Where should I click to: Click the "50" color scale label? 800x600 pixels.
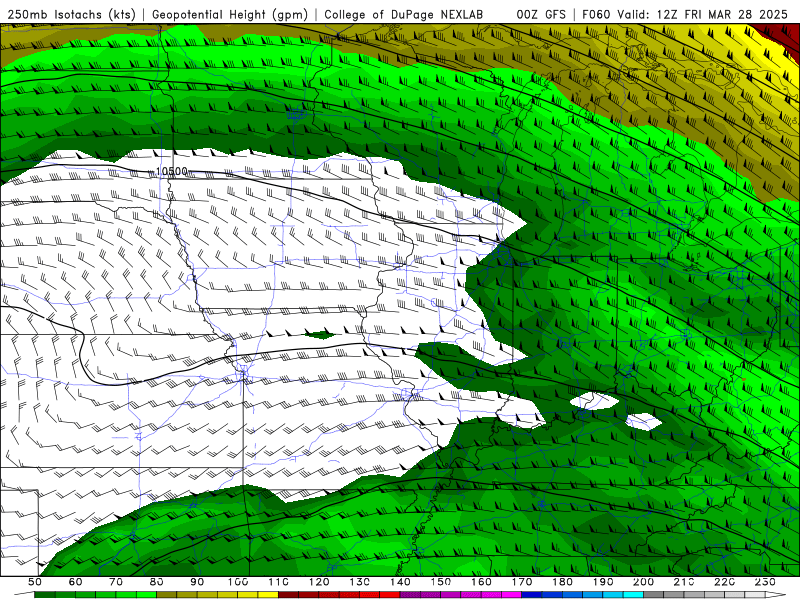pyautogui.click(x=34, y=582)
